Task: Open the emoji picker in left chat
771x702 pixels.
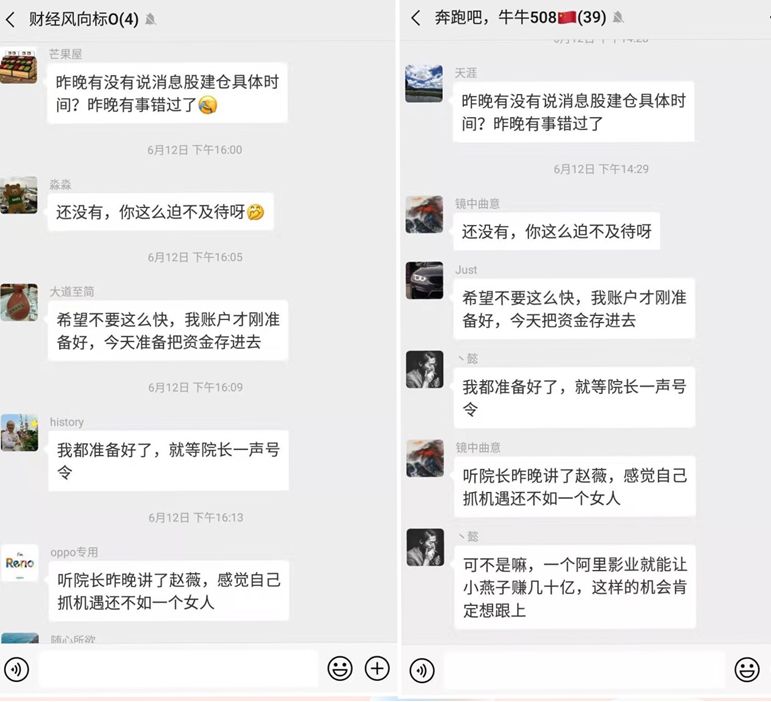Action: click(x=340, y=669)
